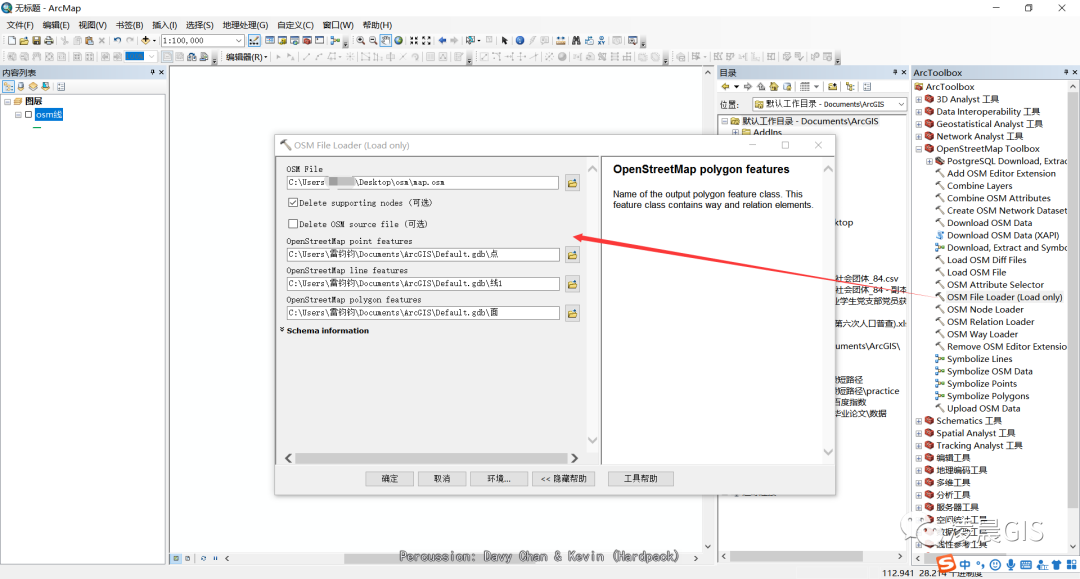Click the 取消 button
1080x579 pixels.
pos(442,478)
